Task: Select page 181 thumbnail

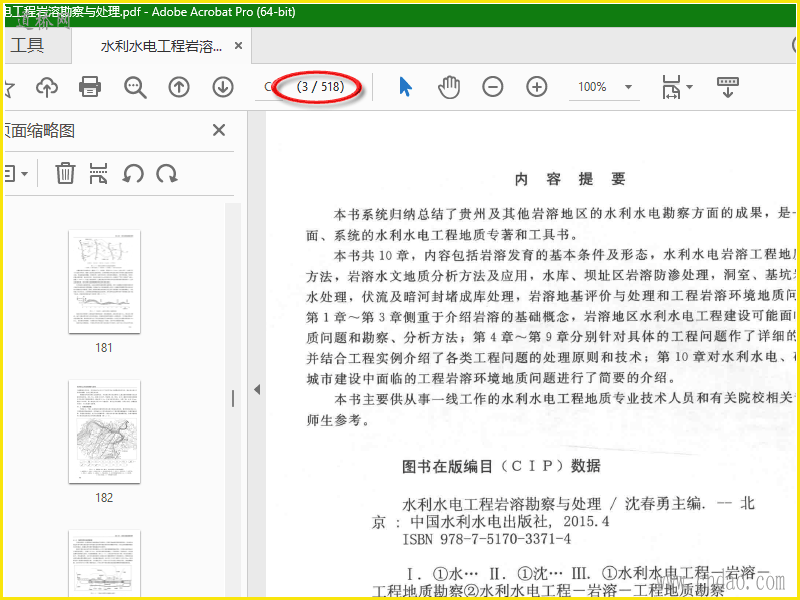Action: tap(105, 282)
